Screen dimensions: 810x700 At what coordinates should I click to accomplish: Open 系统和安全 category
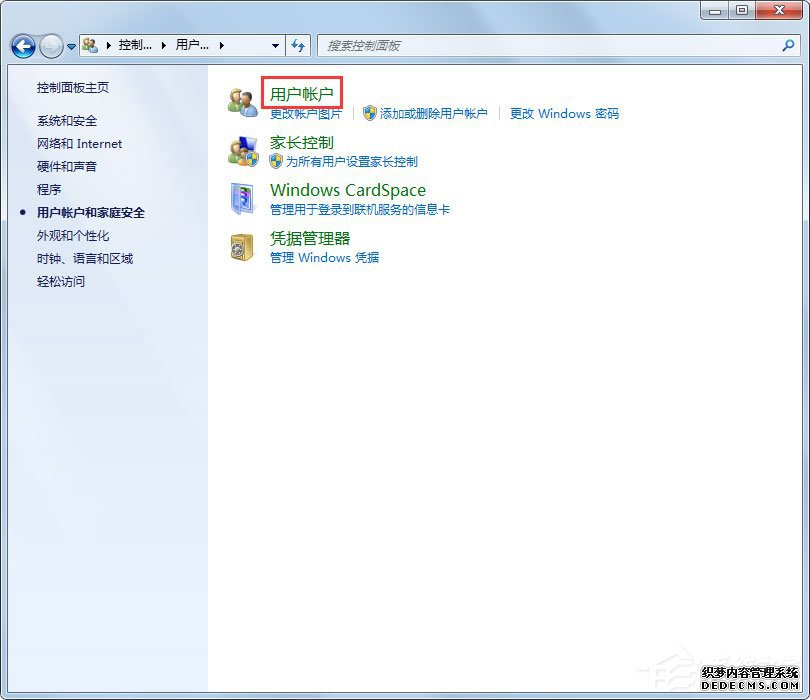click(x=67, y=121)
